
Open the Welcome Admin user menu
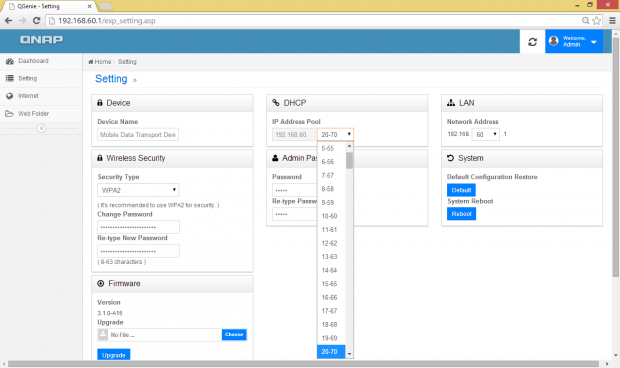point(574,41)
